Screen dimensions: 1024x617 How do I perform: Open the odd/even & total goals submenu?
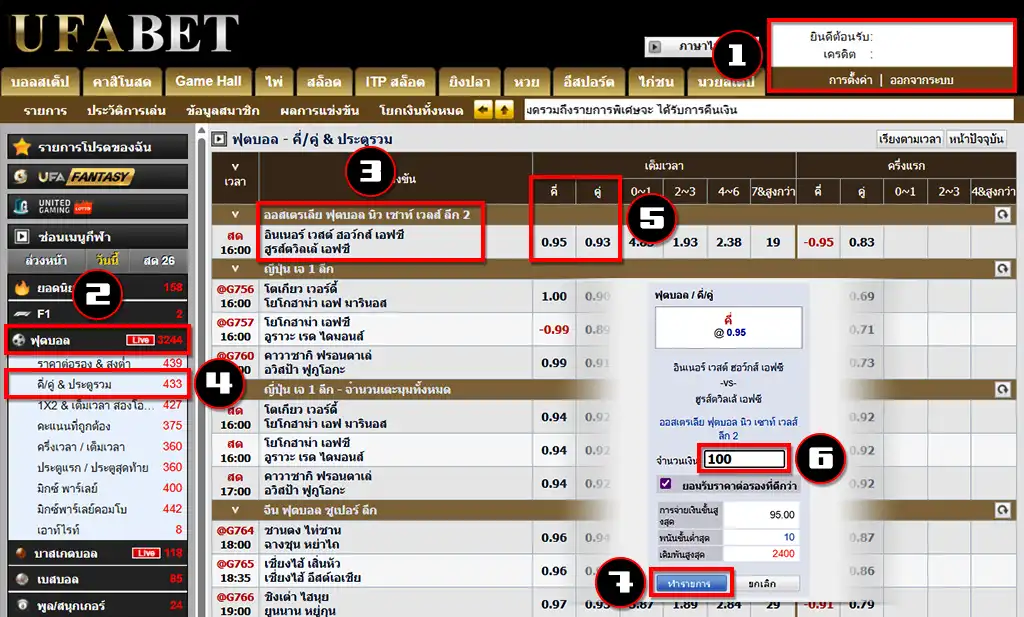[98, 384]
